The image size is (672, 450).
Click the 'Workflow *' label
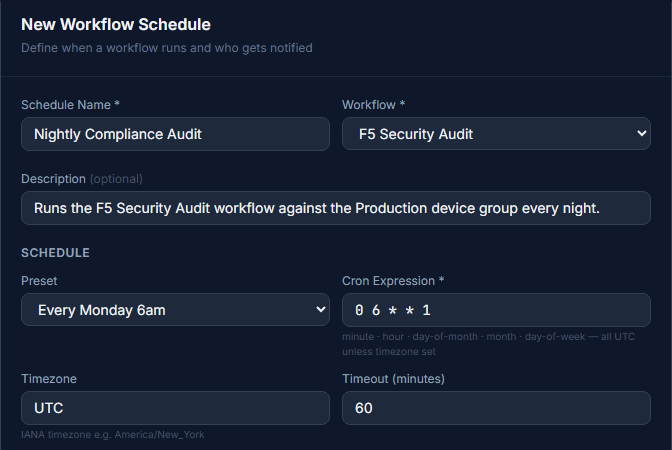coord(373,105)
